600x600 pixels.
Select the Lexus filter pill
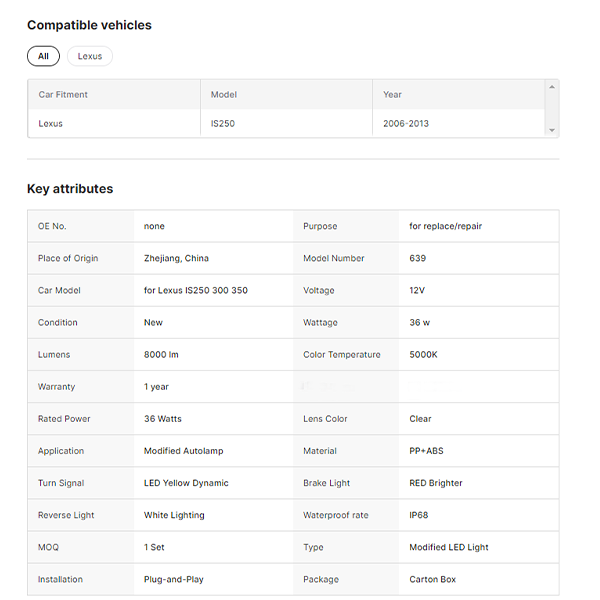90,56
